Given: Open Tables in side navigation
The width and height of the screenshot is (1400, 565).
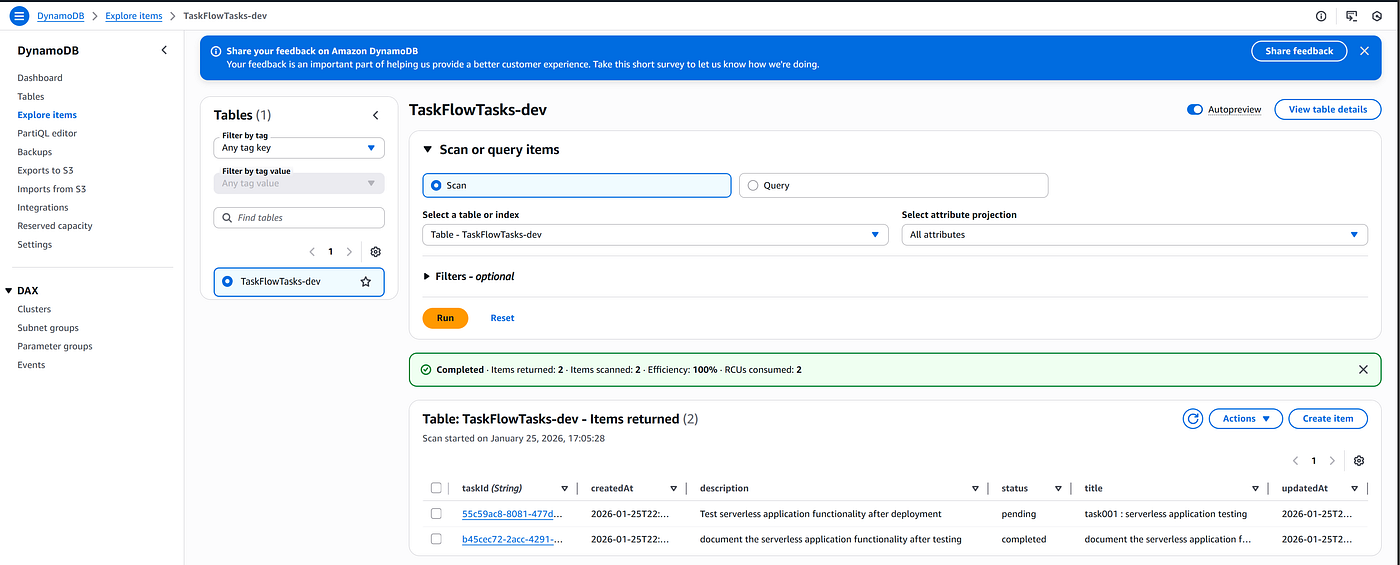Looking at the screenshot, I should (31, 96).
